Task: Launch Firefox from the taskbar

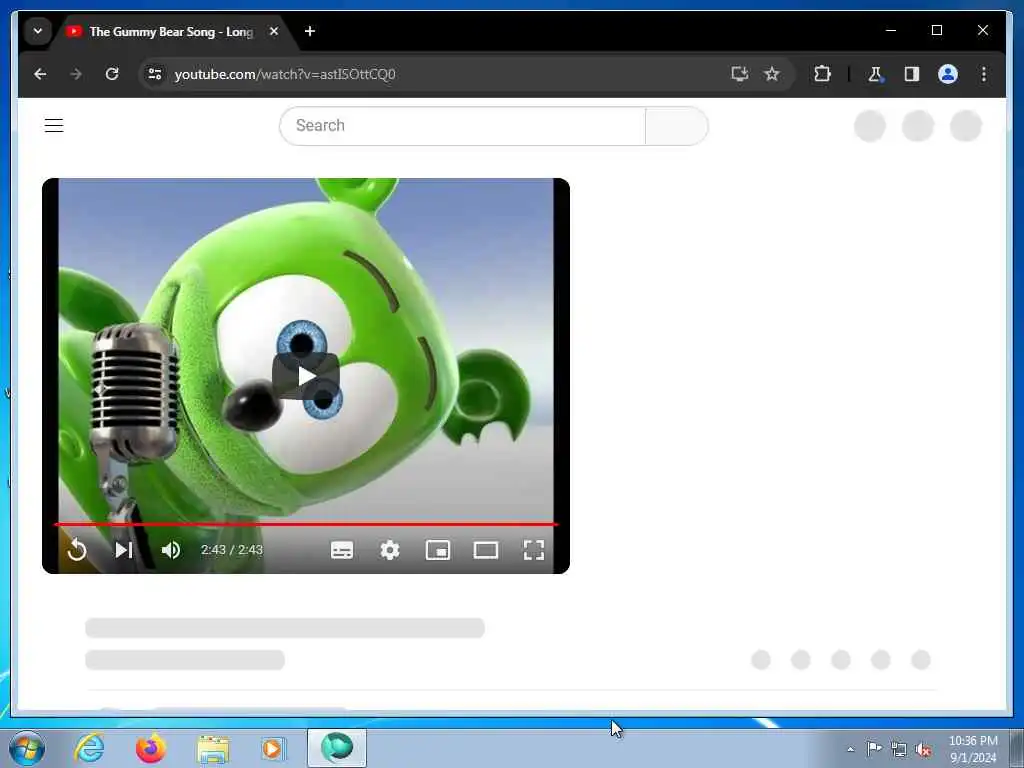Action: click(151, 748)
